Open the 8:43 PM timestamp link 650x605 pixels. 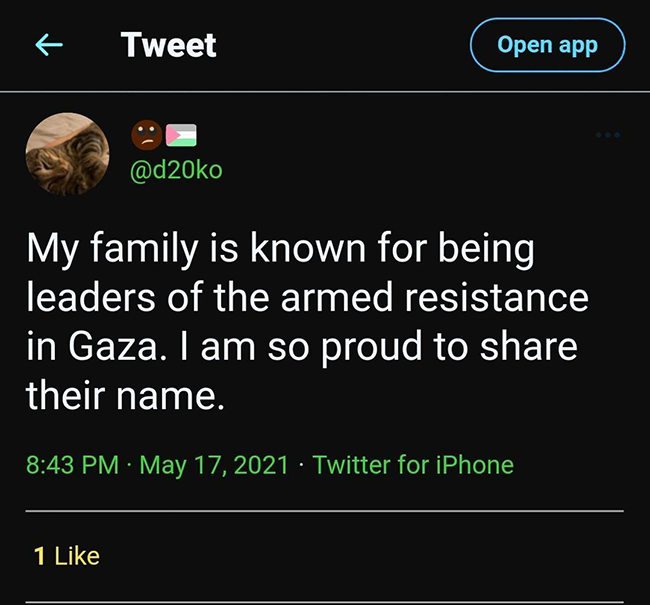pos(73,464)
